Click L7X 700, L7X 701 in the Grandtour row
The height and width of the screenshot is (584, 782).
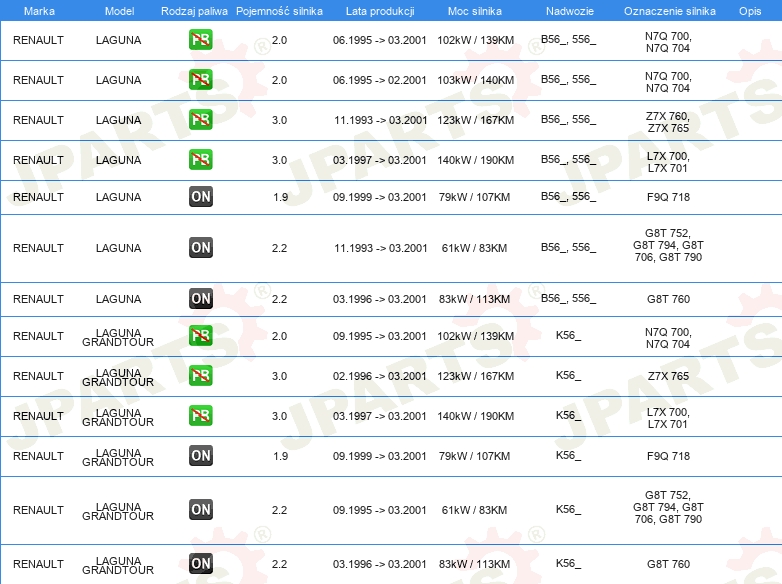(x=668, y=418)
